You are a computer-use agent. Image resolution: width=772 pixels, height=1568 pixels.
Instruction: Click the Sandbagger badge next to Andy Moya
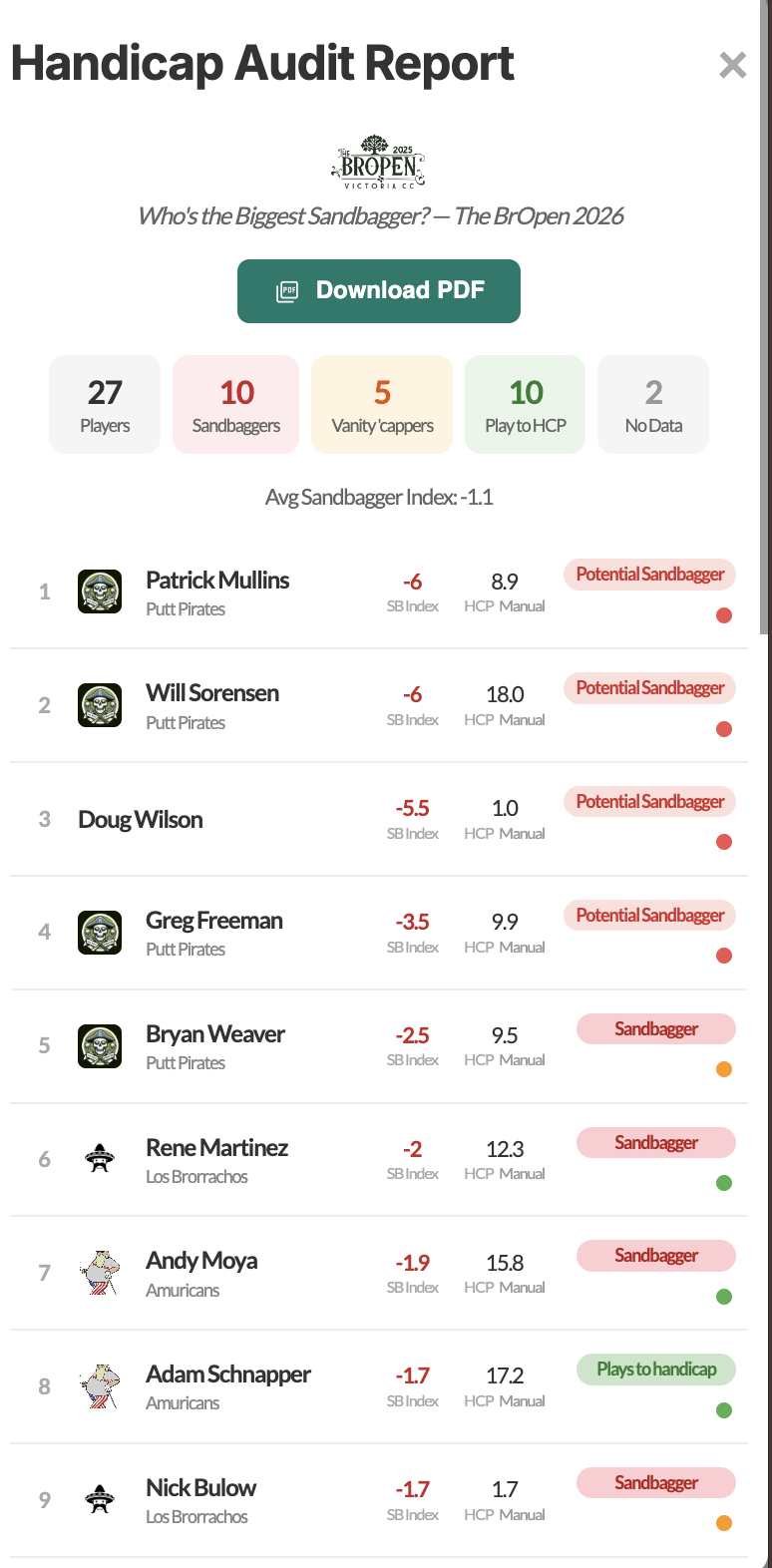pyautogui.click(x=655, y=1255)
